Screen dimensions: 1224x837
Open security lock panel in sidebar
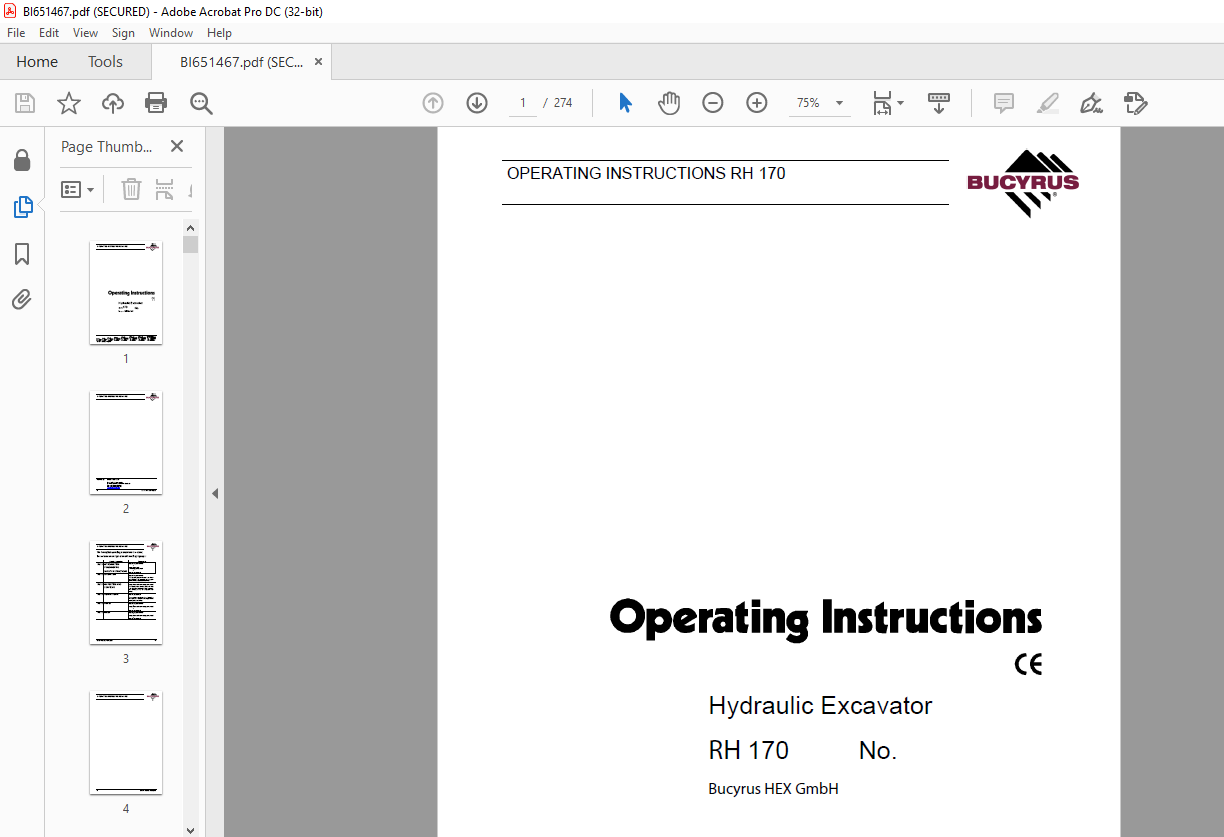22,160
